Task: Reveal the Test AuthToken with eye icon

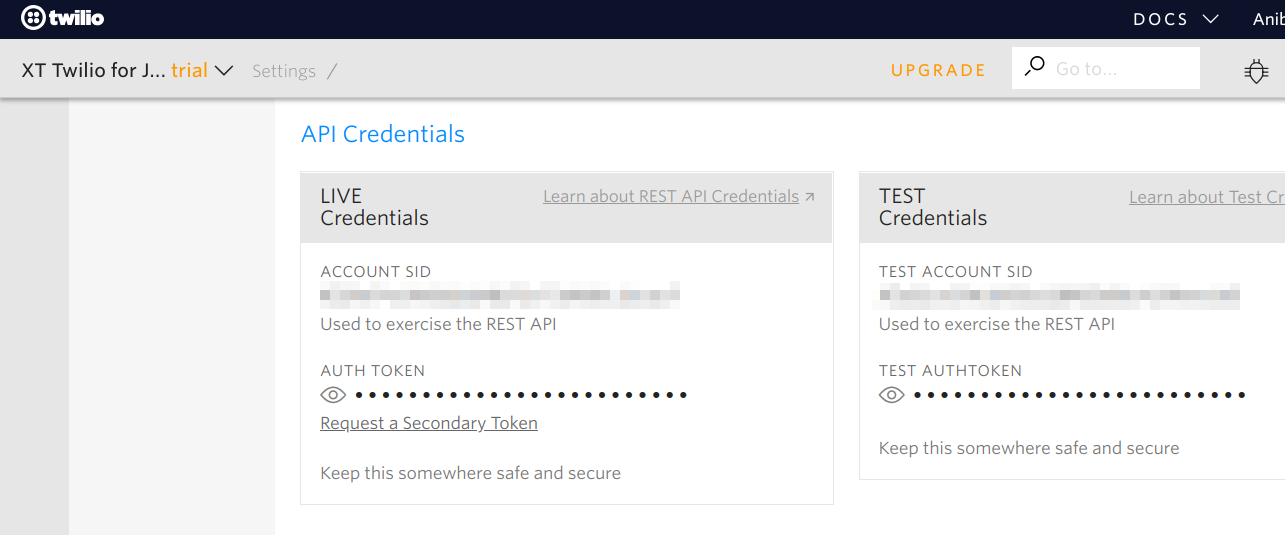Action: (891, 395)
